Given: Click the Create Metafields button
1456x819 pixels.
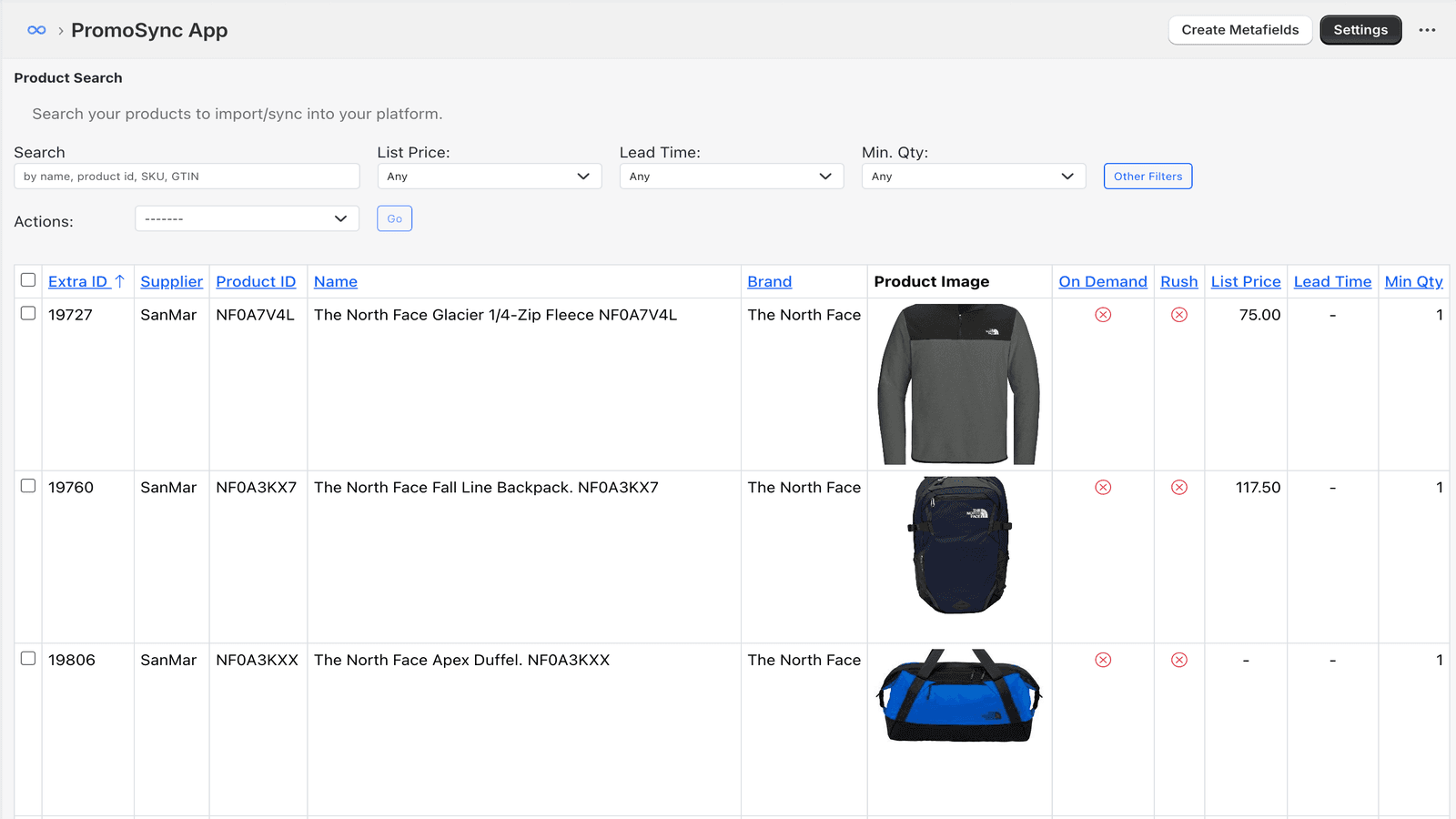Looking at the screenshot, I should coord(1239,30).
